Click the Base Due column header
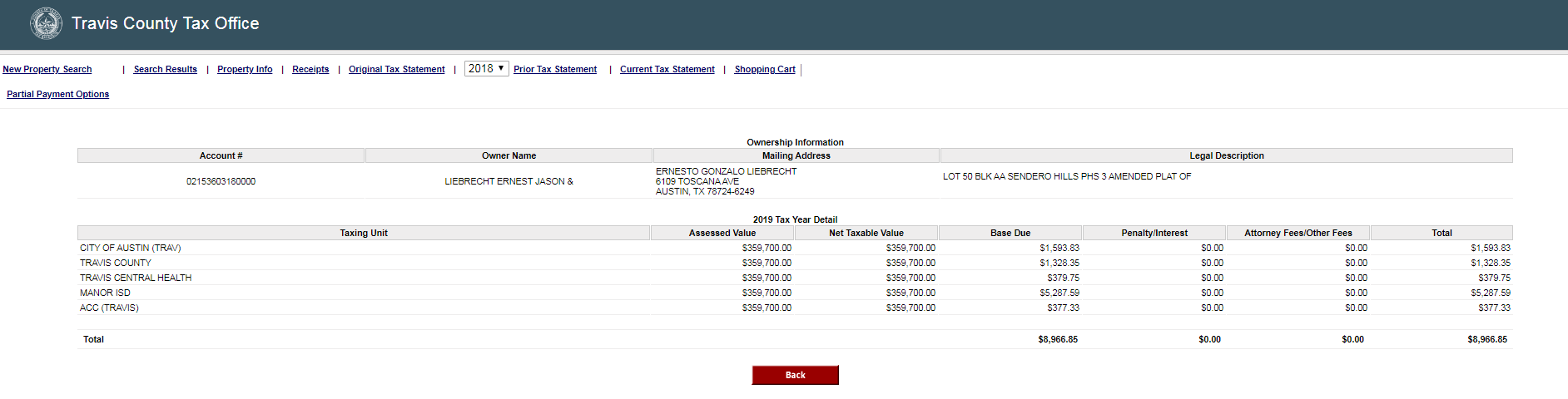The width and height of the screenshot is (1568, 399). coord(1010,233)
